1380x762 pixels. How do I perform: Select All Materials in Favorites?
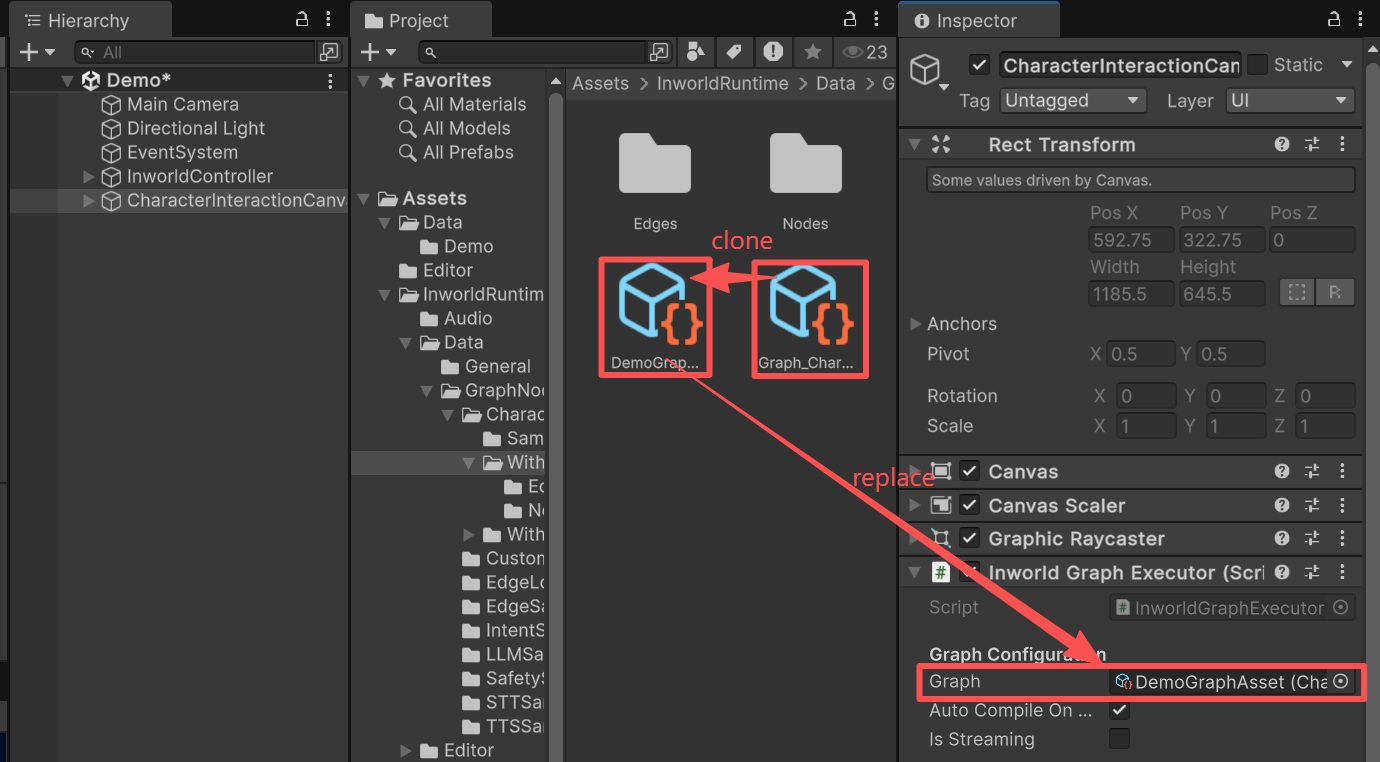click(474, 105)
